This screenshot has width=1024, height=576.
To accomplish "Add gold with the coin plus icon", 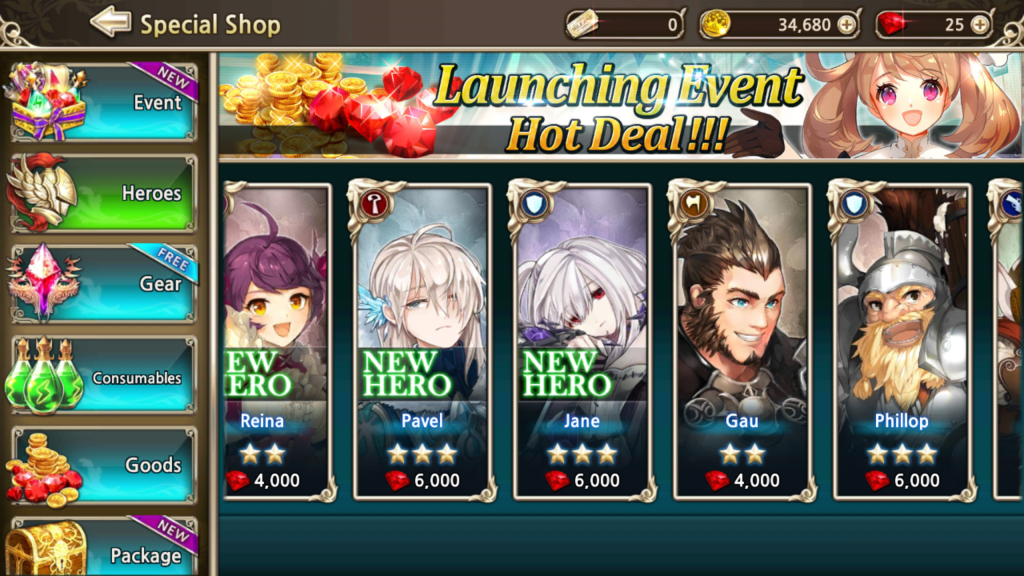I will click(846, 25).
